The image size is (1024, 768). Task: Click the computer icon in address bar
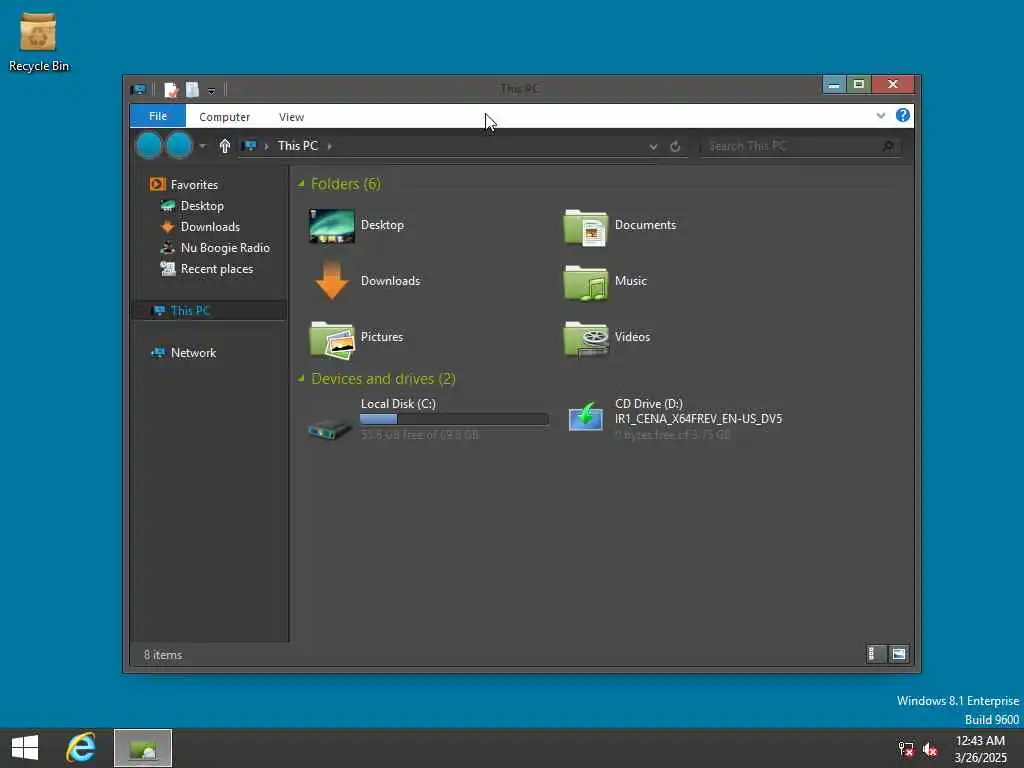point(249,146)
